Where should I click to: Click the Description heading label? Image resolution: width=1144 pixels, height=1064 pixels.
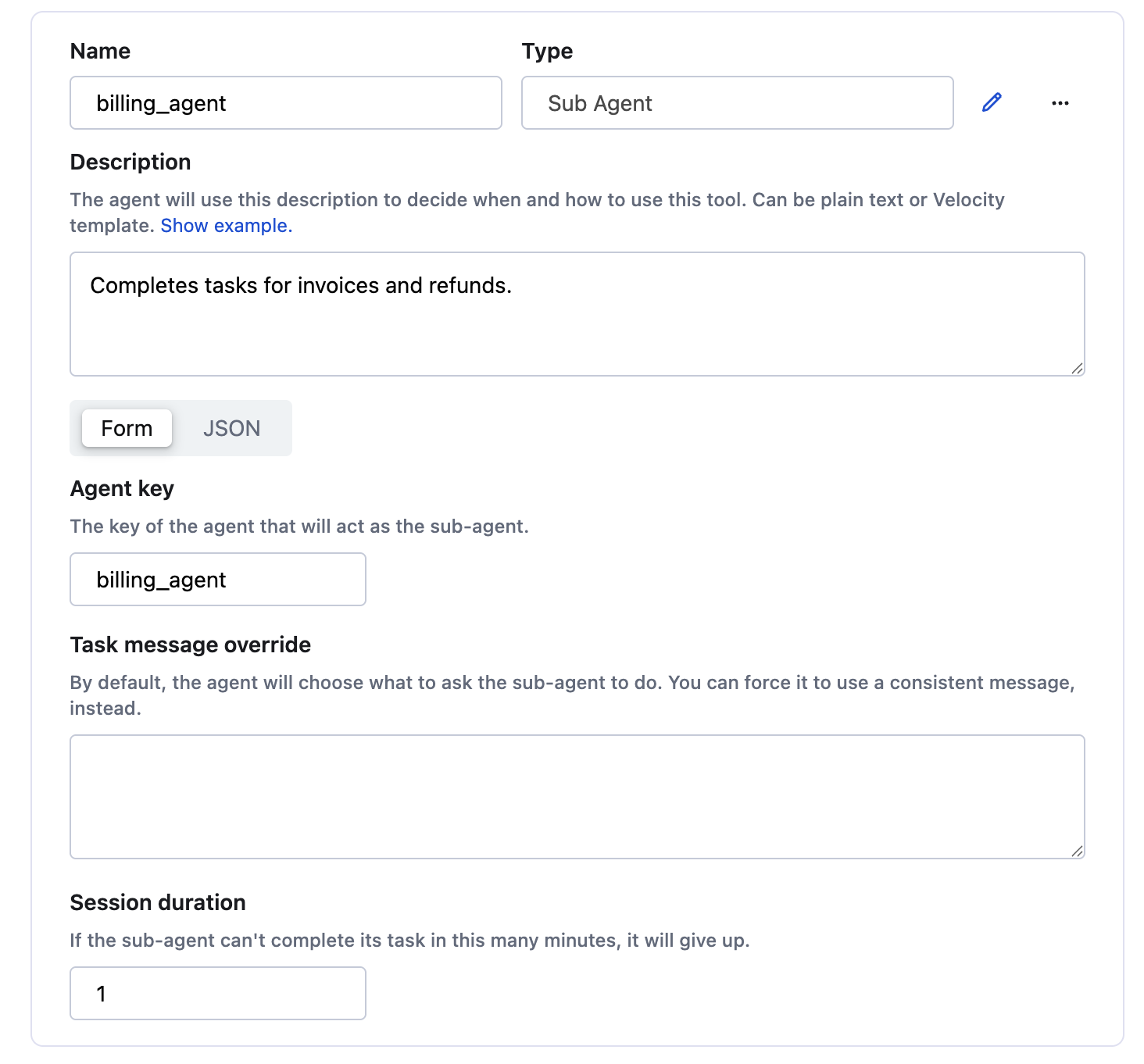point(130,162)
